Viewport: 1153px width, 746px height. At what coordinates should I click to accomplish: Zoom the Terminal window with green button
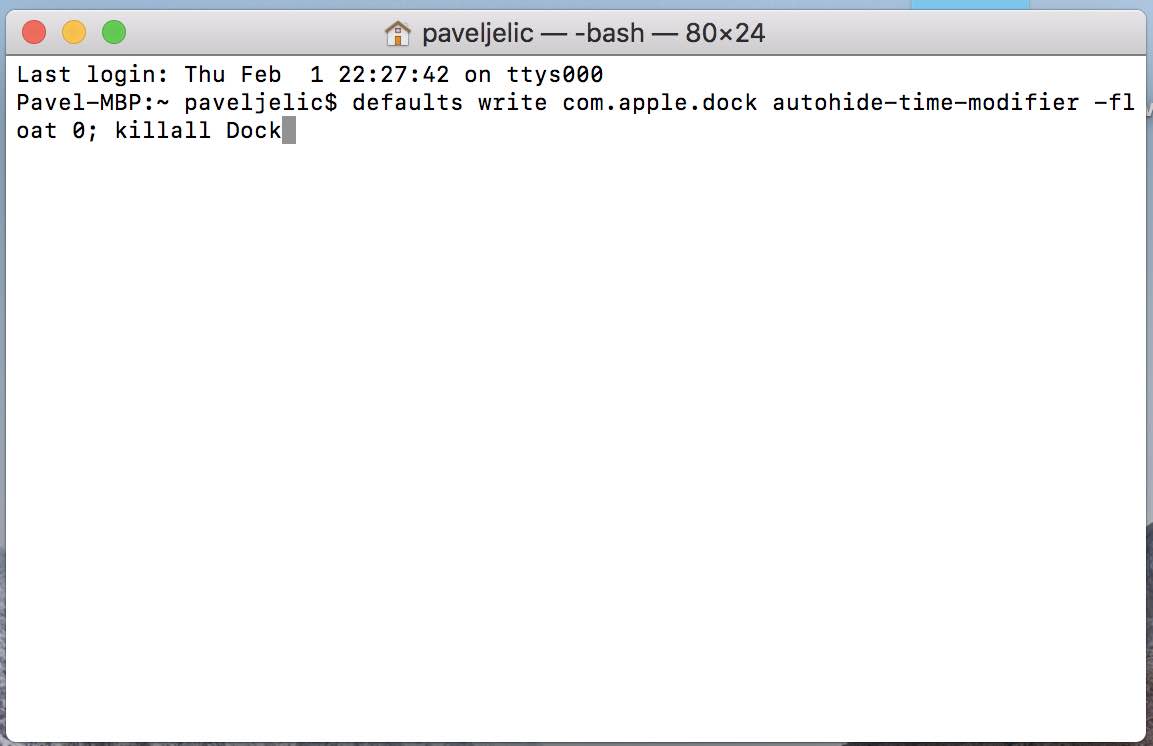coord(114,32)
